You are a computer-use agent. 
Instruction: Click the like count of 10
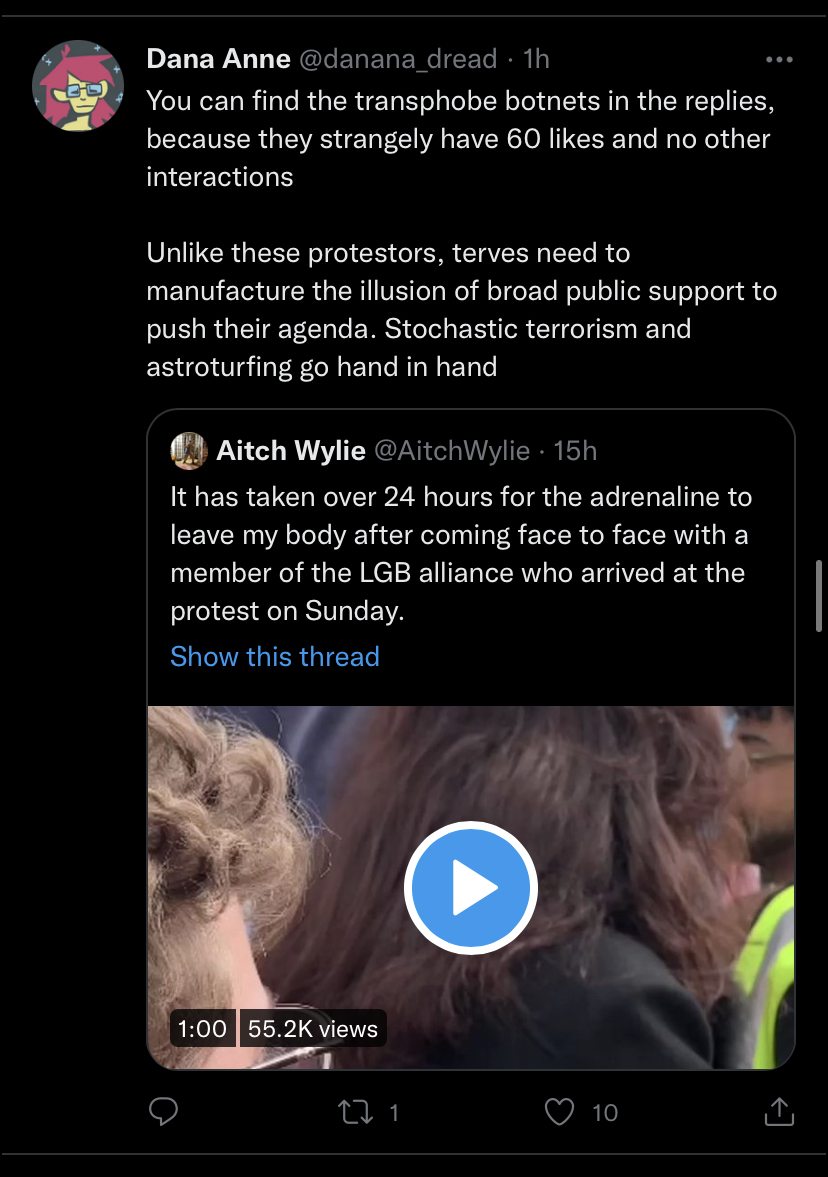tap(604, 1112)
